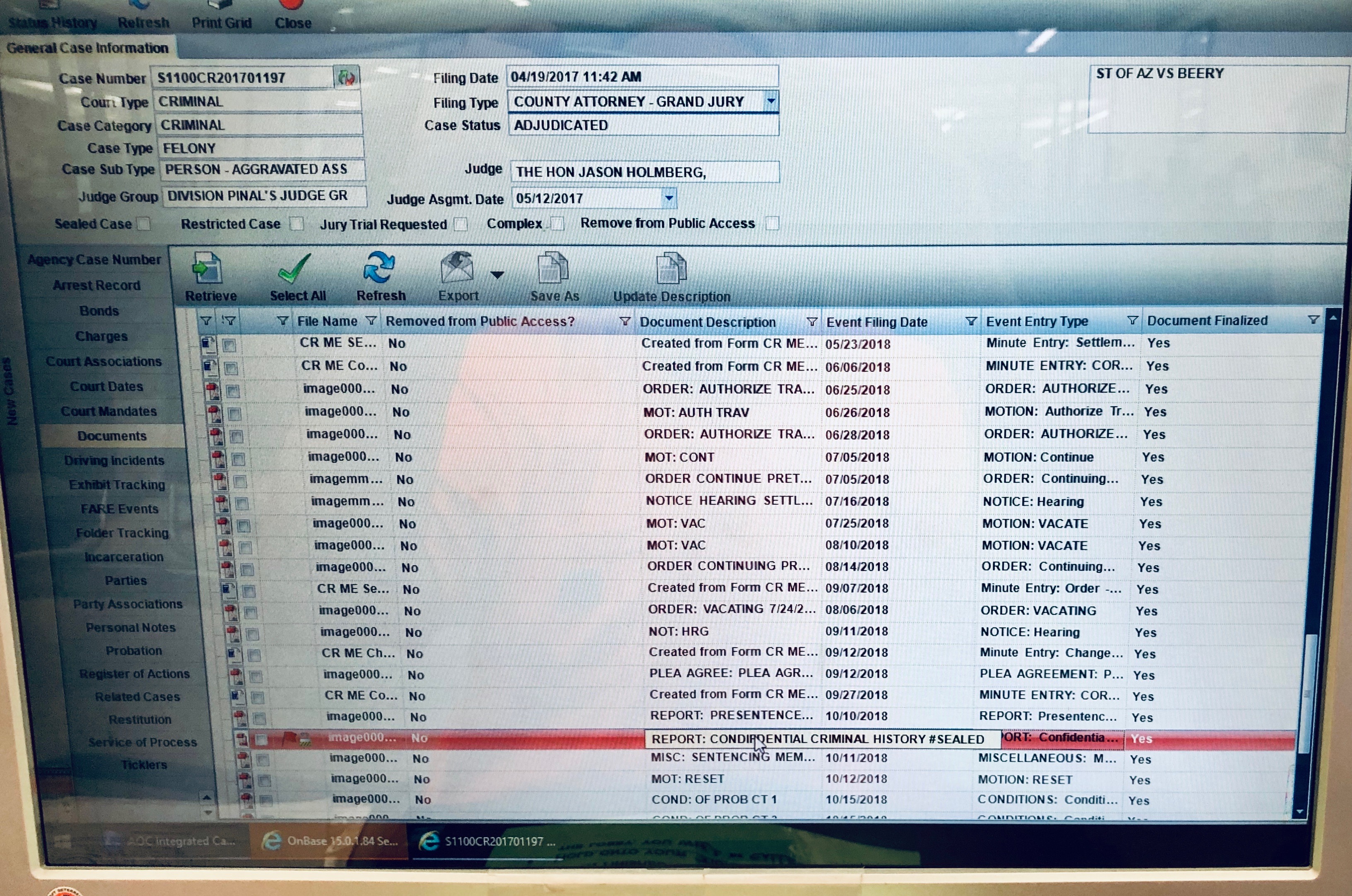This screenshot has width=1352, height=896.
Task: Enable the Restricted Case checkbox
Action: (x=296, y=224)
